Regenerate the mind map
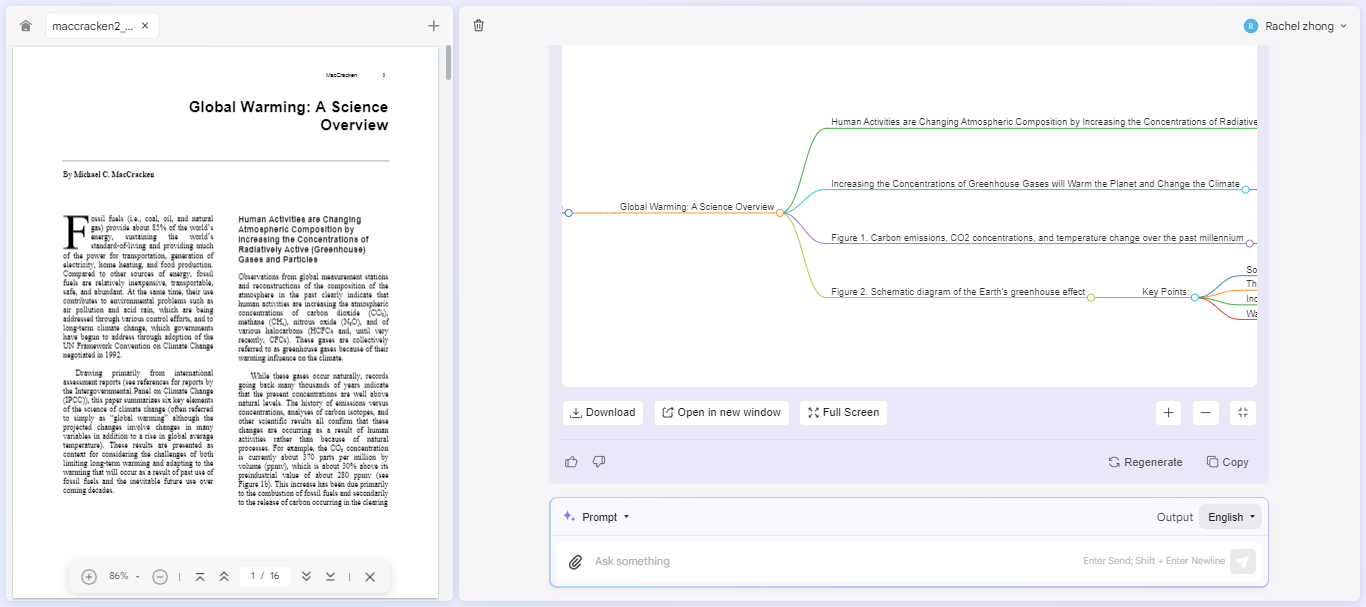Image resolution: width=1366 pixels, height=607 pixels. coord(1144,461)
